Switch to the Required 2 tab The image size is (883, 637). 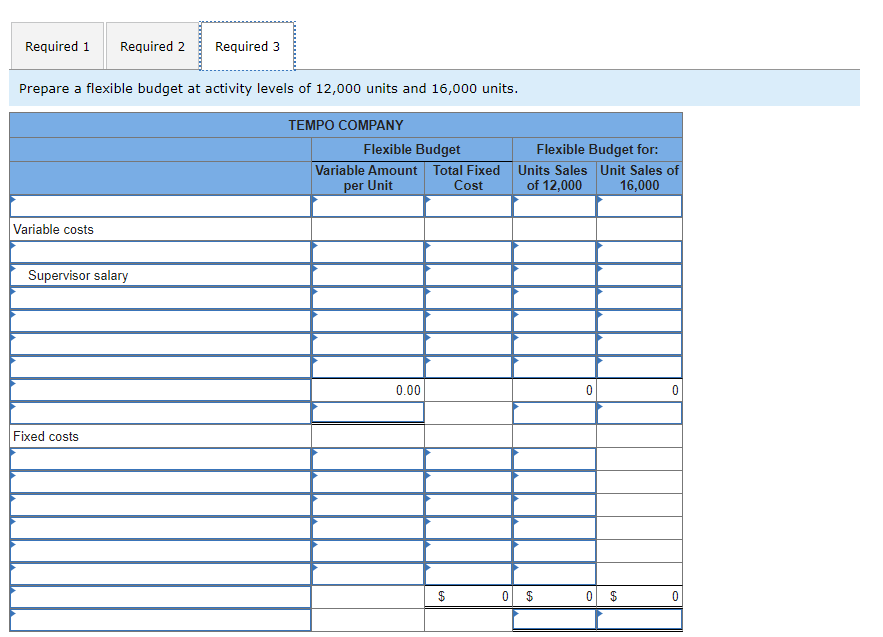[152, 46]
